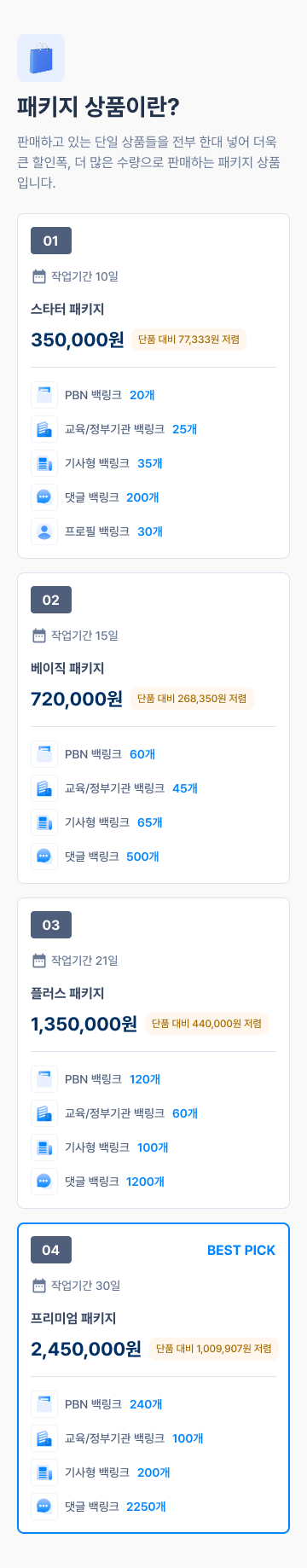307x1568 pixels.
Task: Click profile backlink icon in Starter package
Action: coord(44,531)
